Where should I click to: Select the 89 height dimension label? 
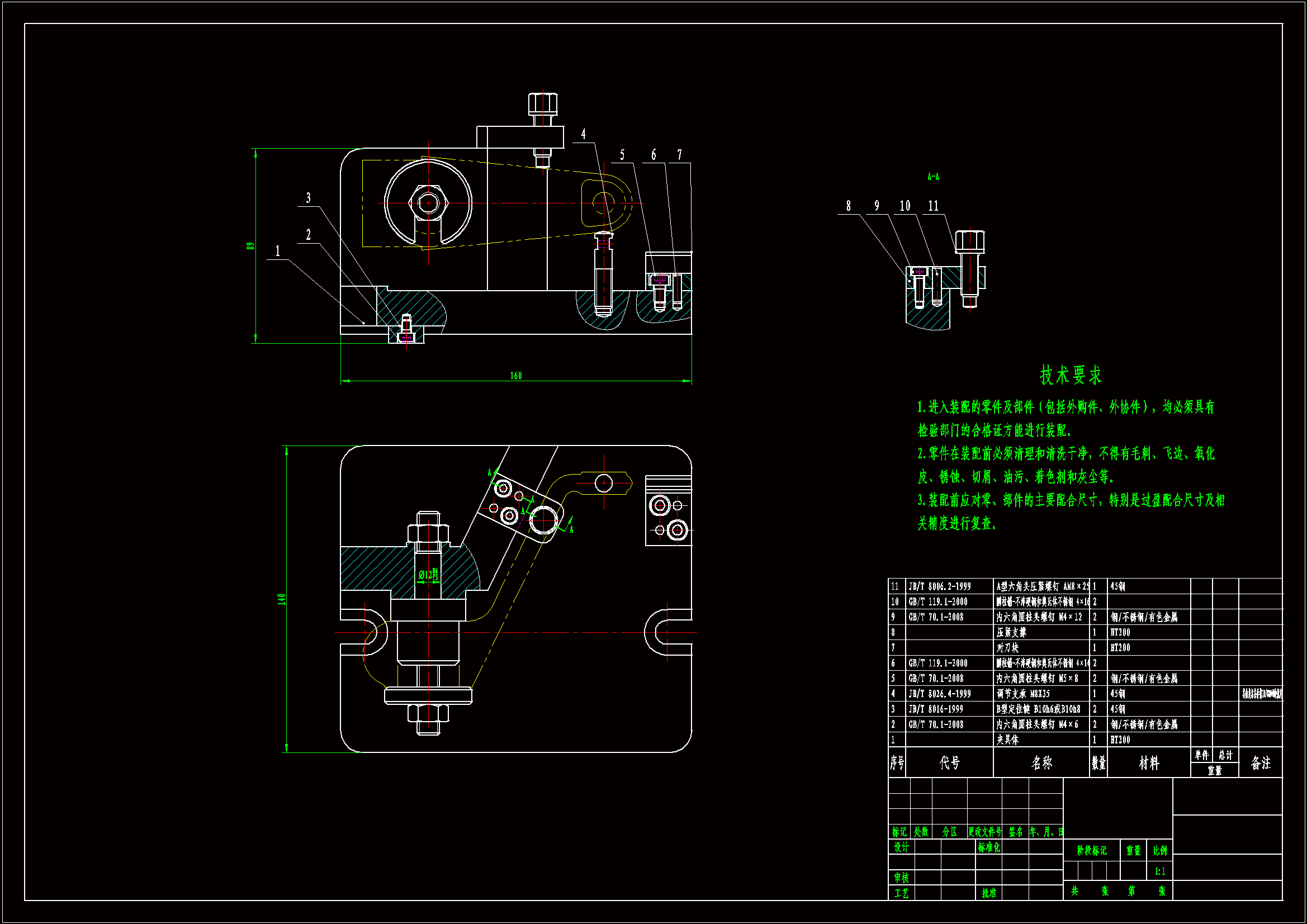pos(250,246)
